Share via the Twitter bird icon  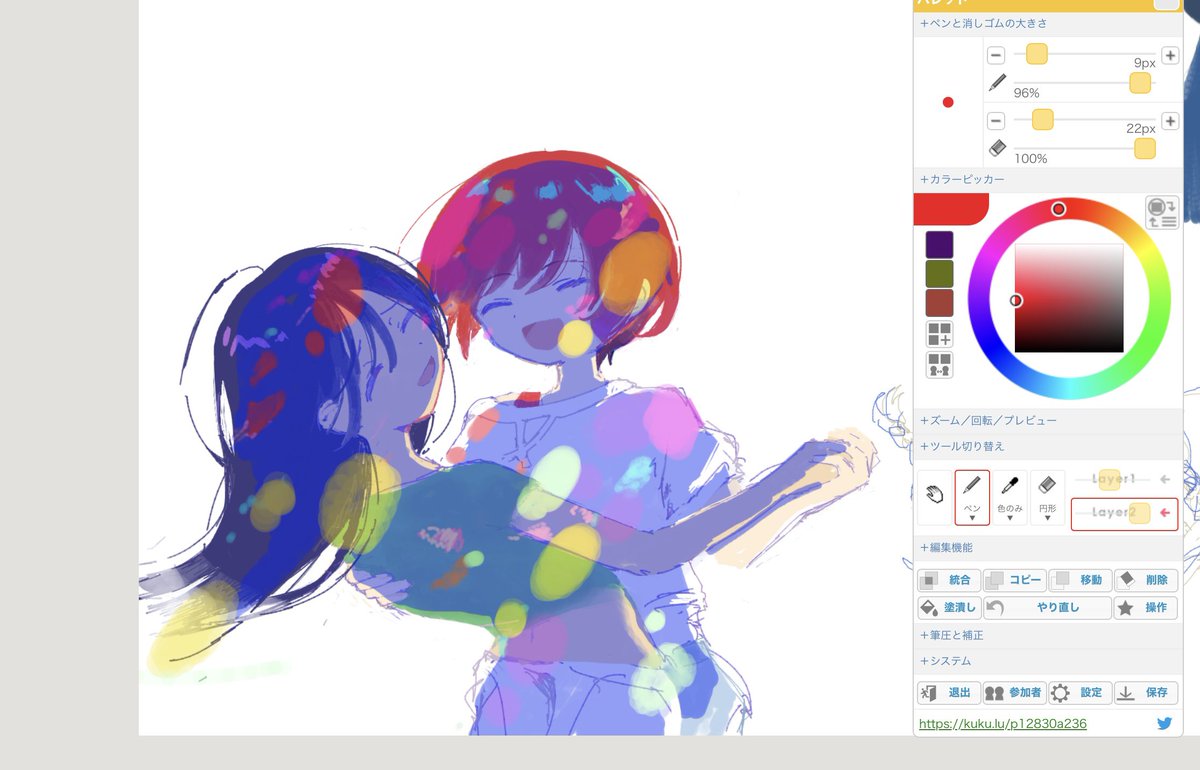click(1164, 724)
